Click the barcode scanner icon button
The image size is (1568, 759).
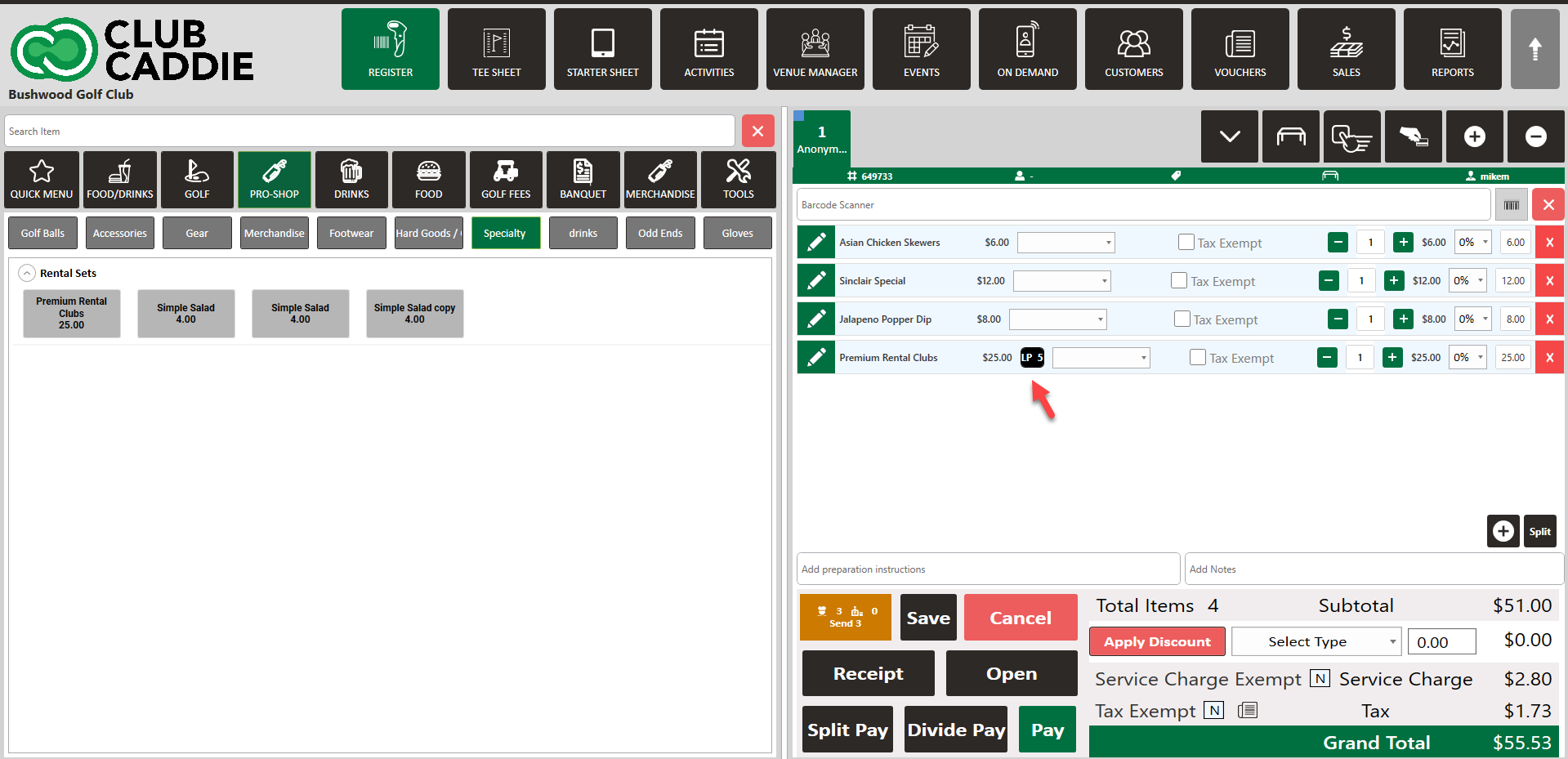[1511, 205]
